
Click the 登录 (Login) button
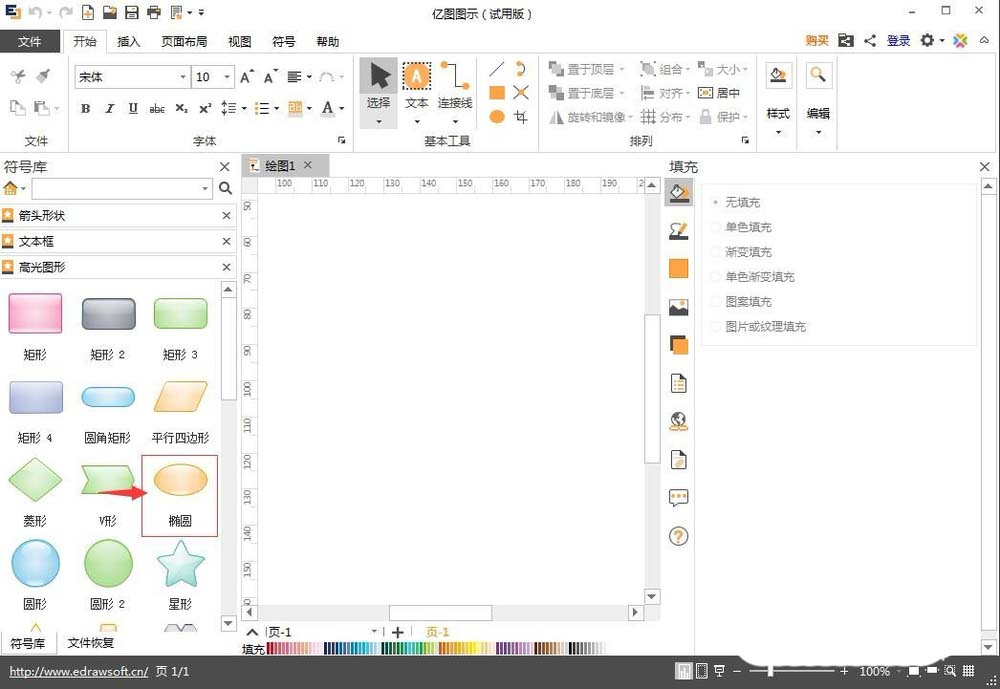(x=898, y=41)
